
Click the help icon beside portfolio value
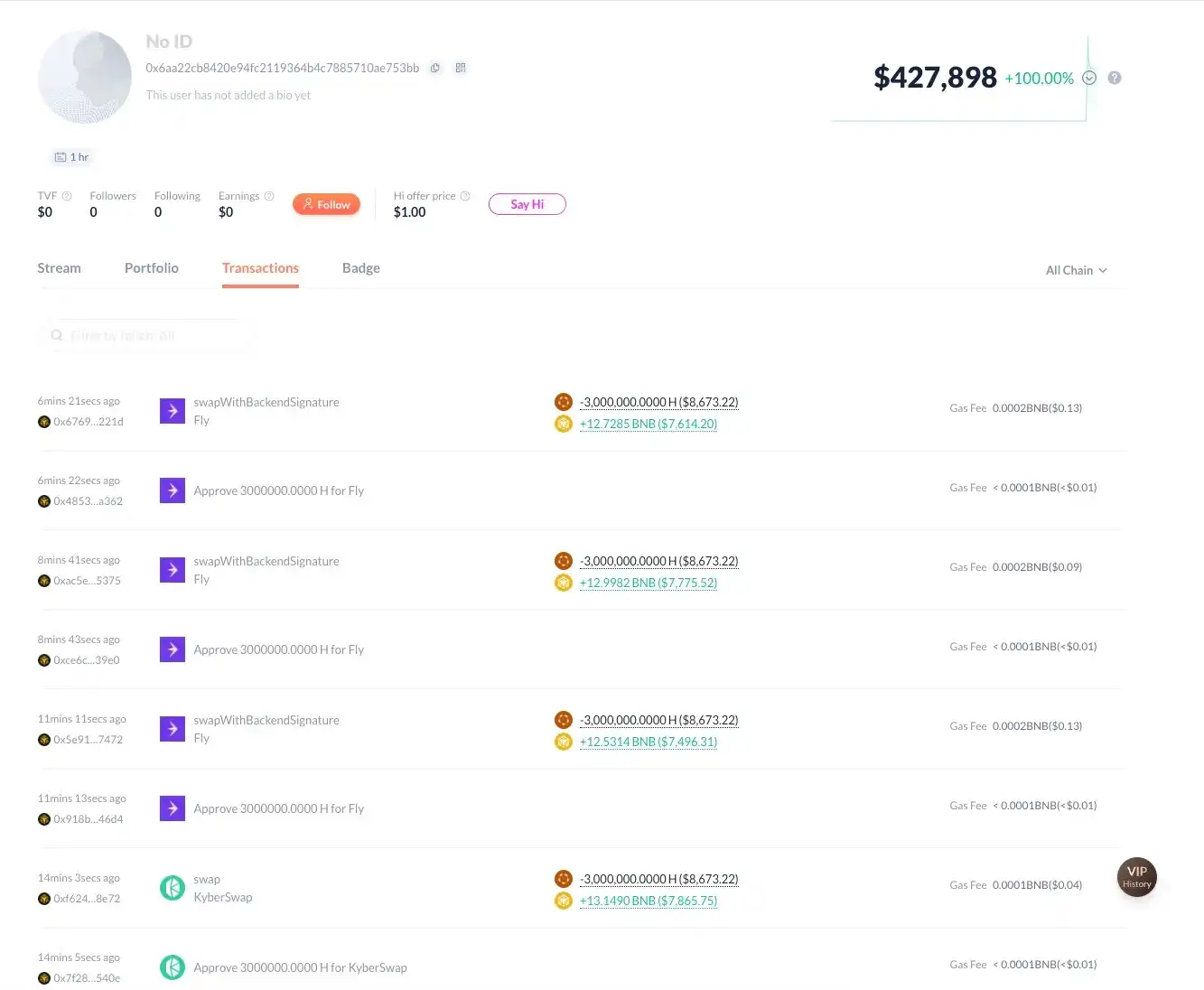1115,78
